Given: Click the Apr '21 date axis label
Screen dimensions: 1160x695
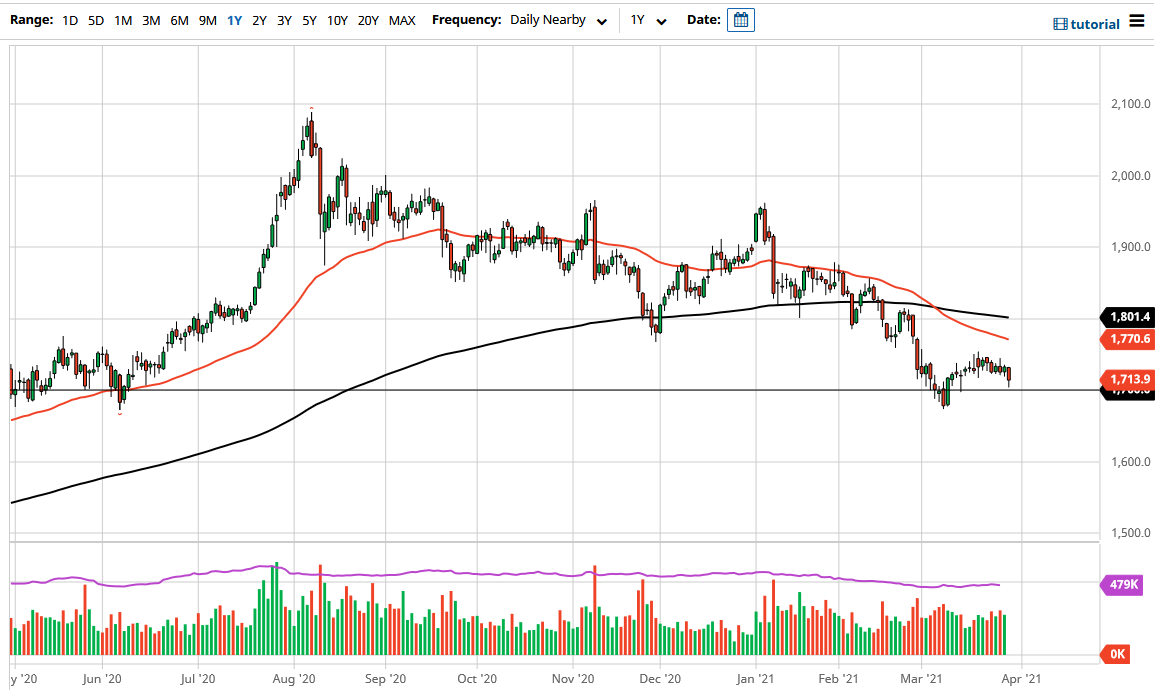Looking at the screenshot, I should [x=1021, y=679].
